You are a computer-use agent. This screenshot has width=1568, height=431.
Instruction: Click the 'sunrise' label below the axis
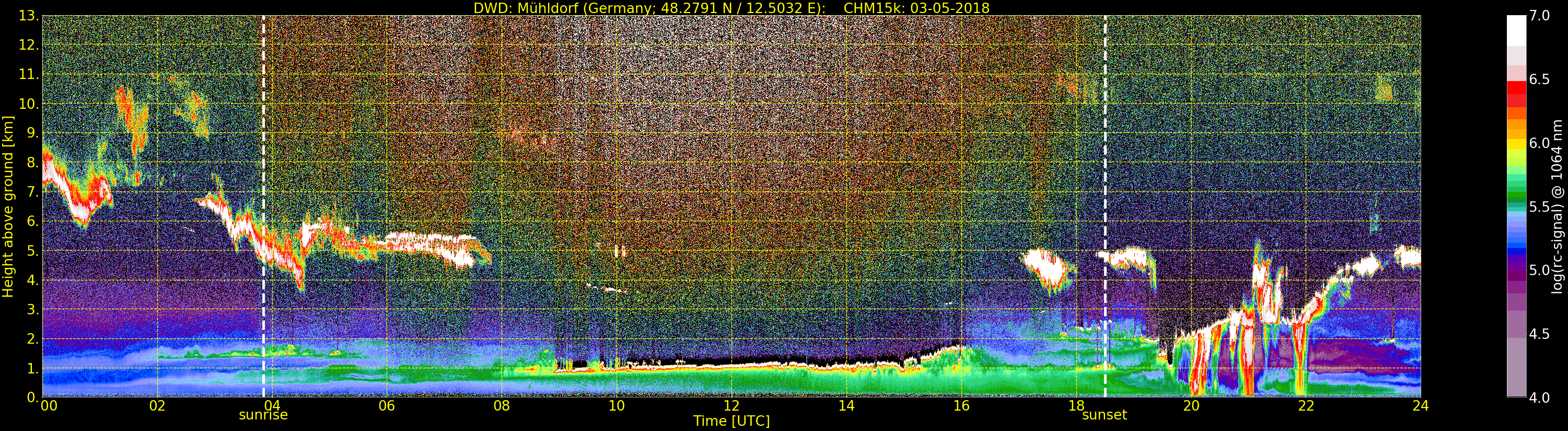pyautogui.click(x=263, y=415)
